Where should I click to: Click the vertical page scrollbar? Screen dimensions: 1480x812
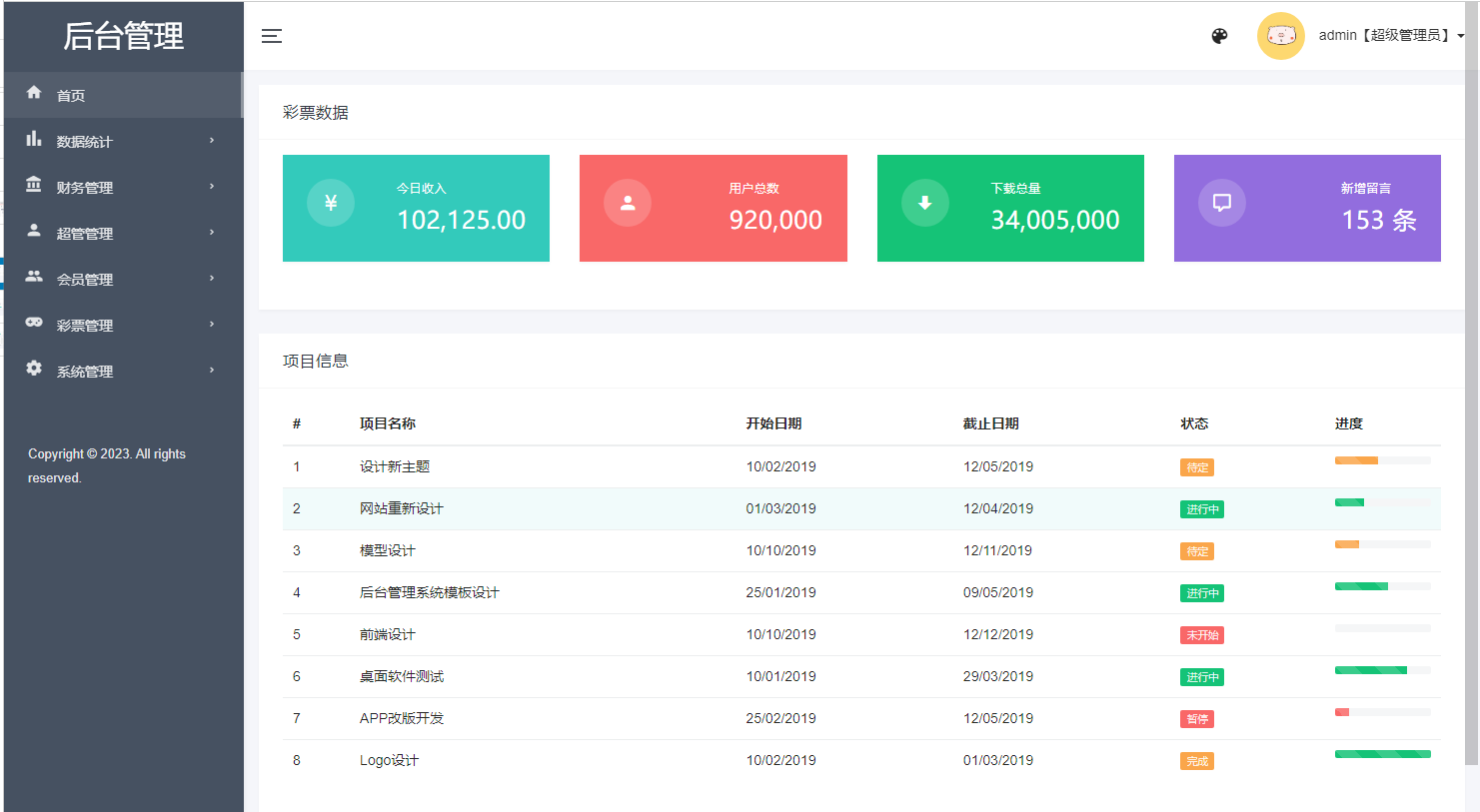tap(1471, 400)
